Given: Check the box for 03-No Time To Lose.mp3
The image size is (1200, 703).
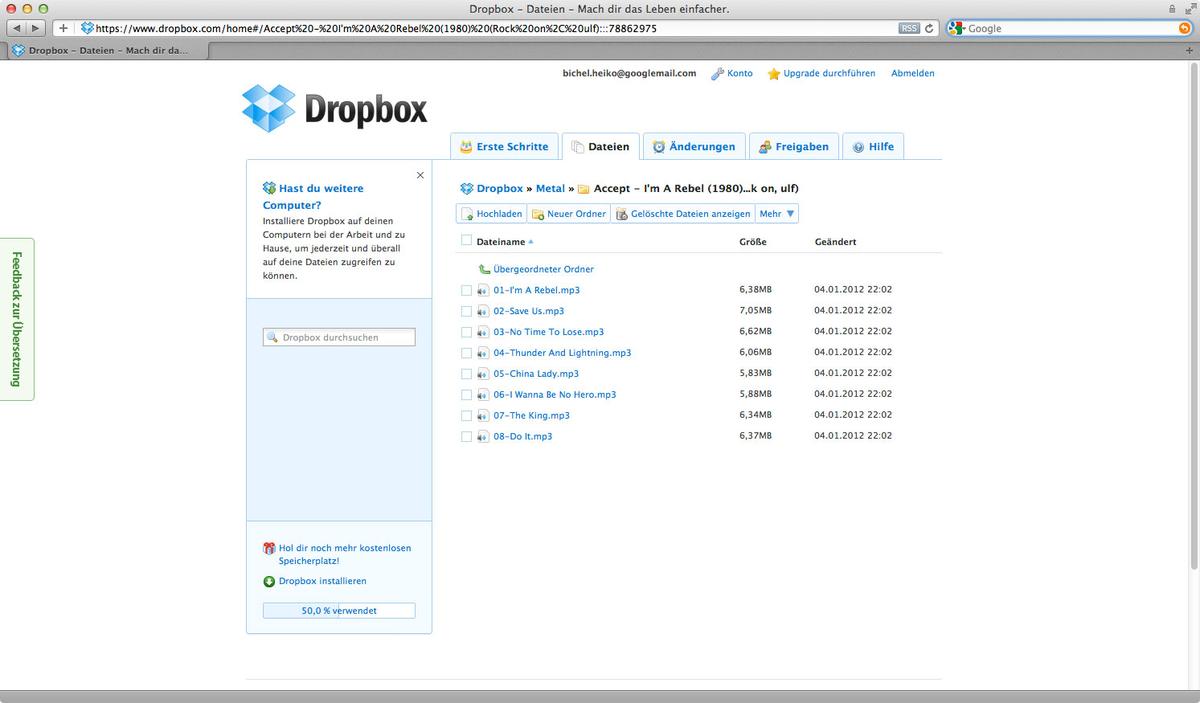Looking at the screenshot, I should [x=466, y=332].
